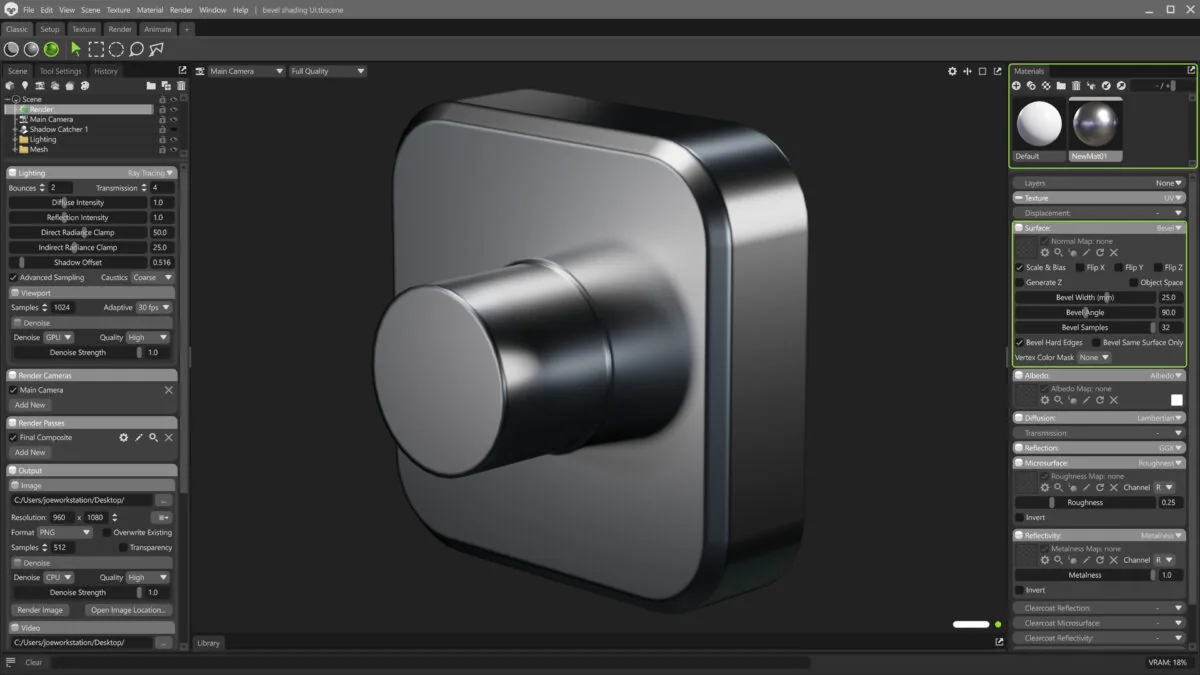Enable Bevel Same Surface Only
Screen dimensions: 1200x675
click(x=1096, y=343)
